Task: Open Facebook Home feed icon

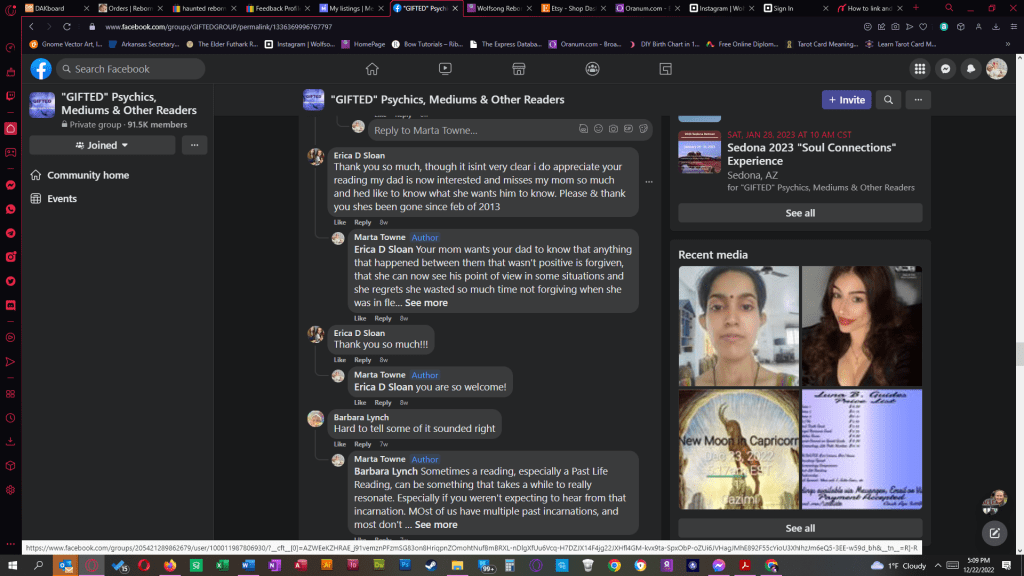Action: 372,69
